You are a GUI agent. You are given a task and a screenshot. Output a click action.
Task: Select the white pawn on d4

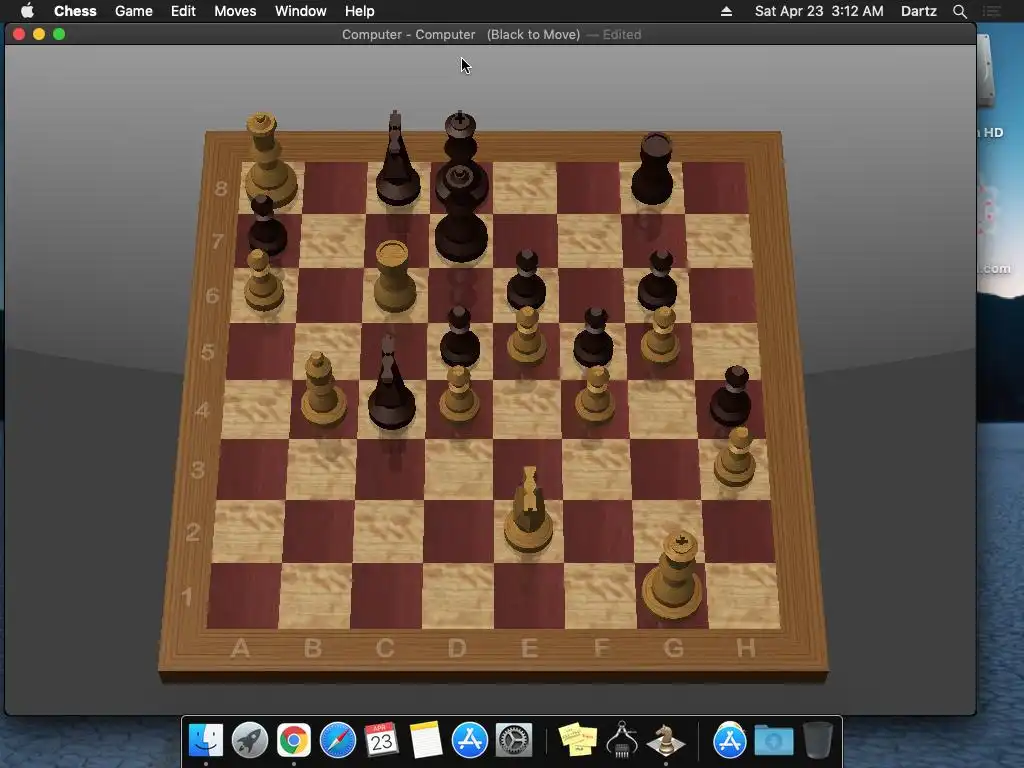[x=459, y=394]
